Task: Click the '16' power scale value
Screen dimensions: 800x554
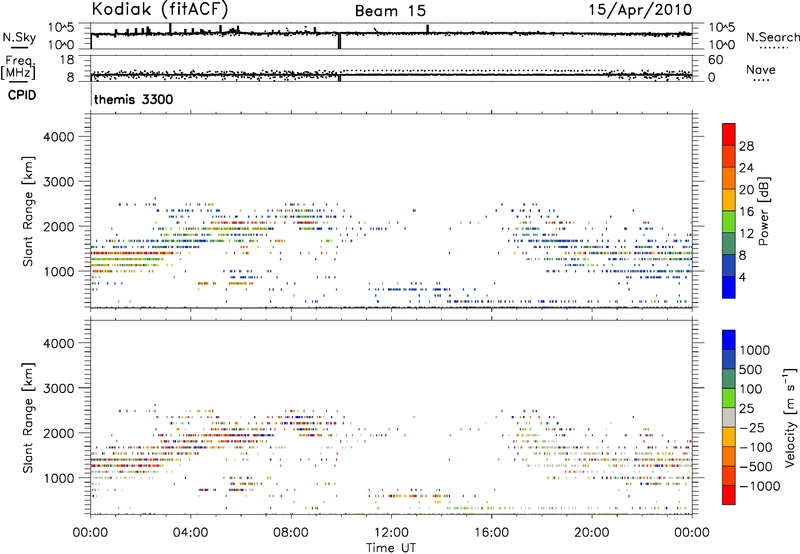Action: (746, 212)
